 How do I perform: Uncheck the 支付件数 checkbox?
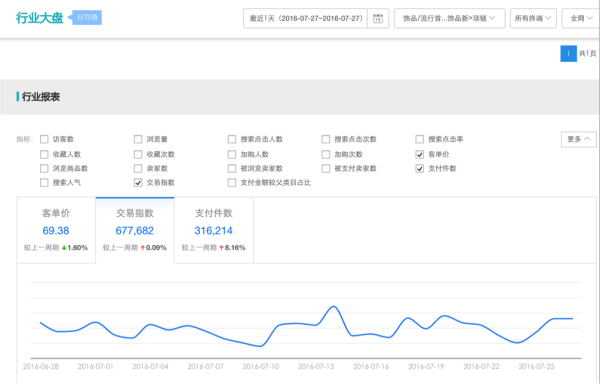coord(420,169)
